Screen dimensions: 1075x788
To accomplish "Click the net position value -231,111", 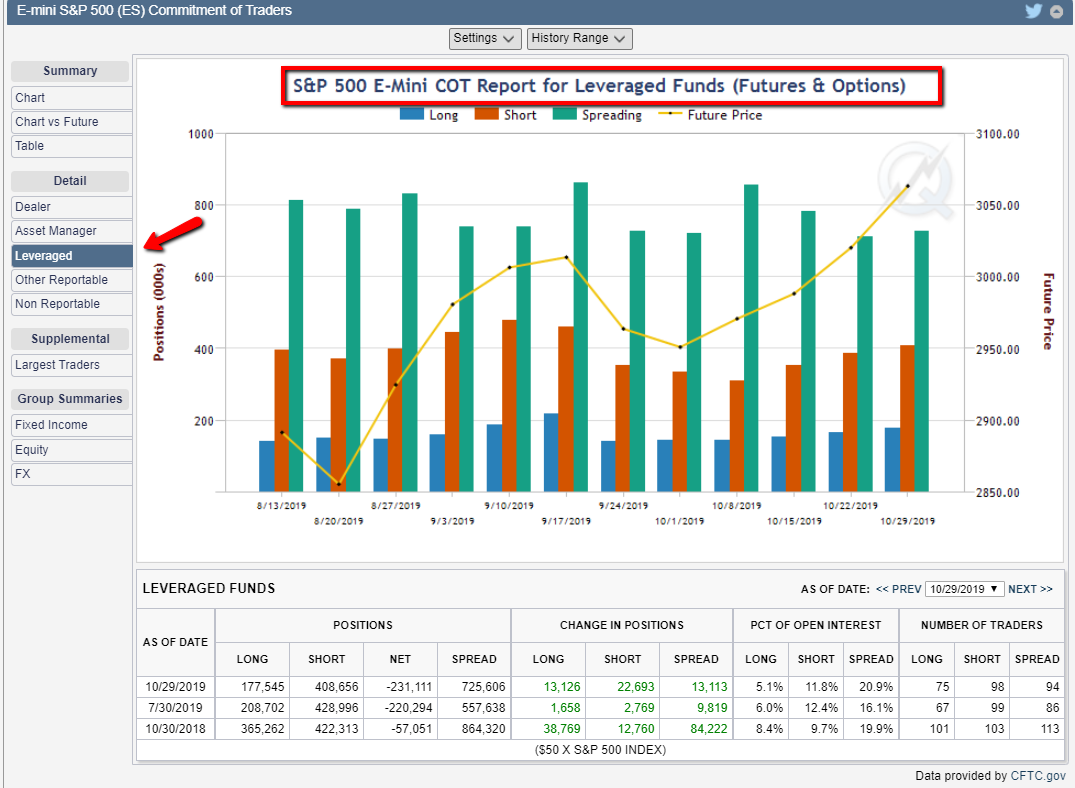I will tap(409, 686).
